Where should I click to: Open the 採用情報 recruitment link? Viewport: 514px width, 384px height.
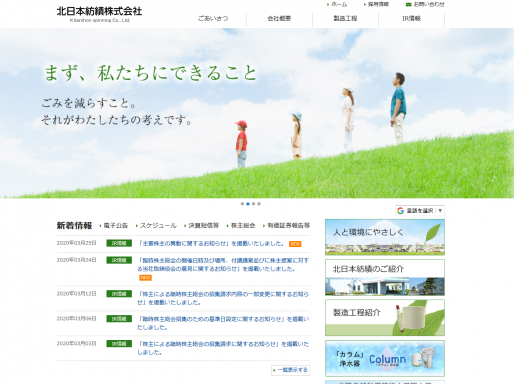[378, 4]
